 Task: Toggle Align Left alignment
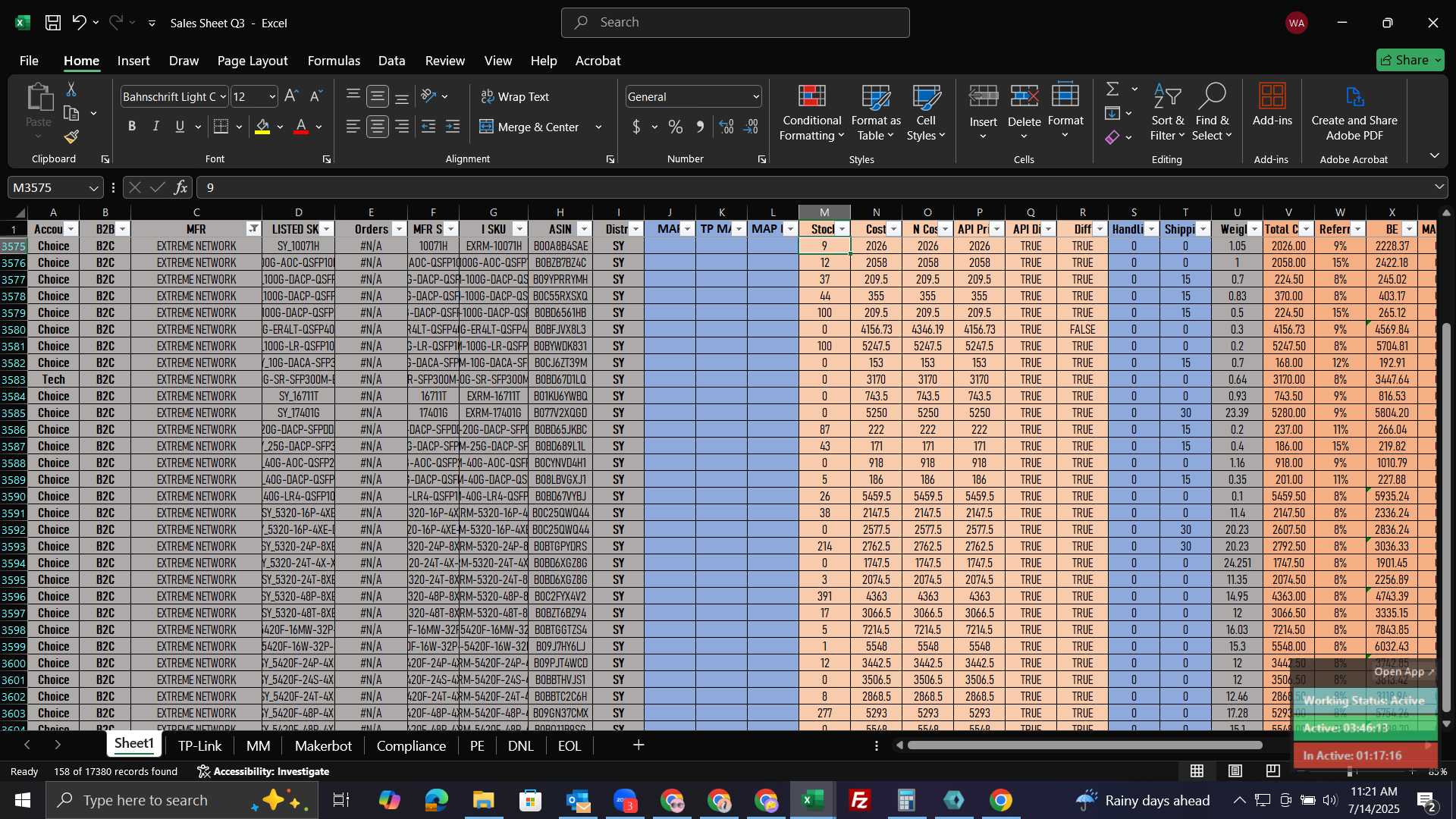point(353,127)
